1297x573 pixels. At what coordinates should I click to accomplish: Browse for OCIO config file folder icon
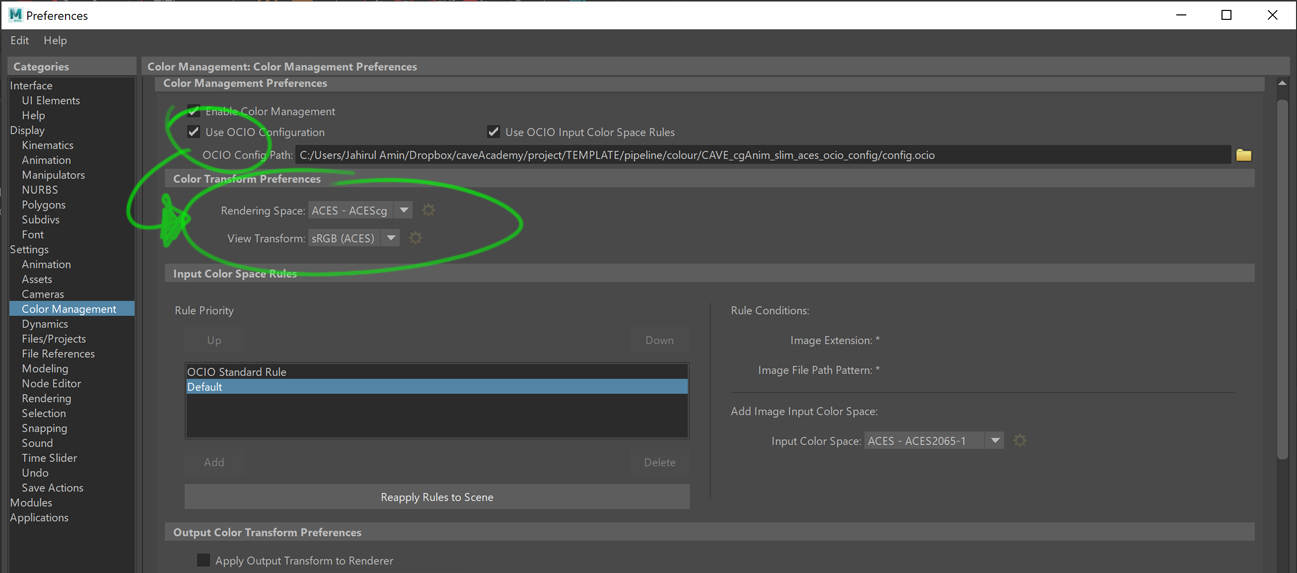[x=1243, y=155]
